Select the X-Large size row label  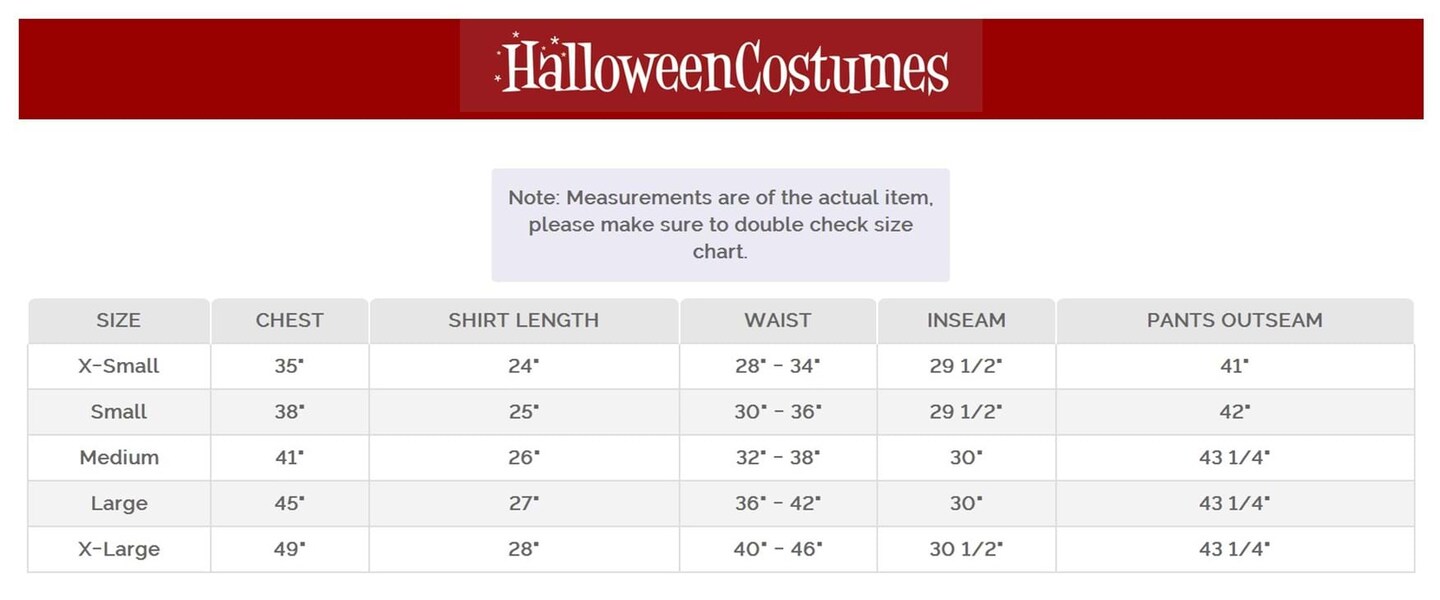coord(118,550)
